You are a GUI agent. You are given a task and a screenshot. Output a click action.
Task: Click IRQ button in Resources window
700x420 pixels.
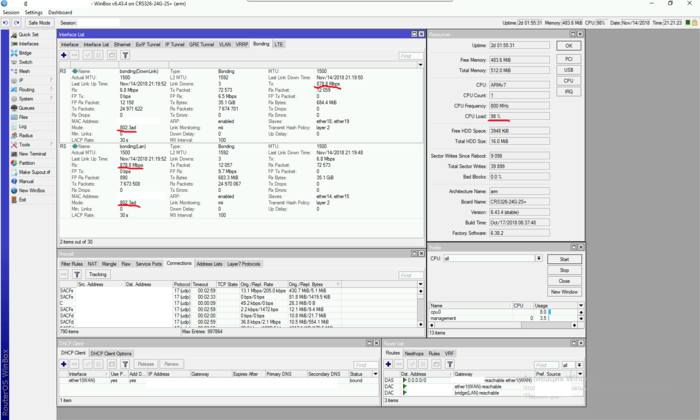pos(568,91)
